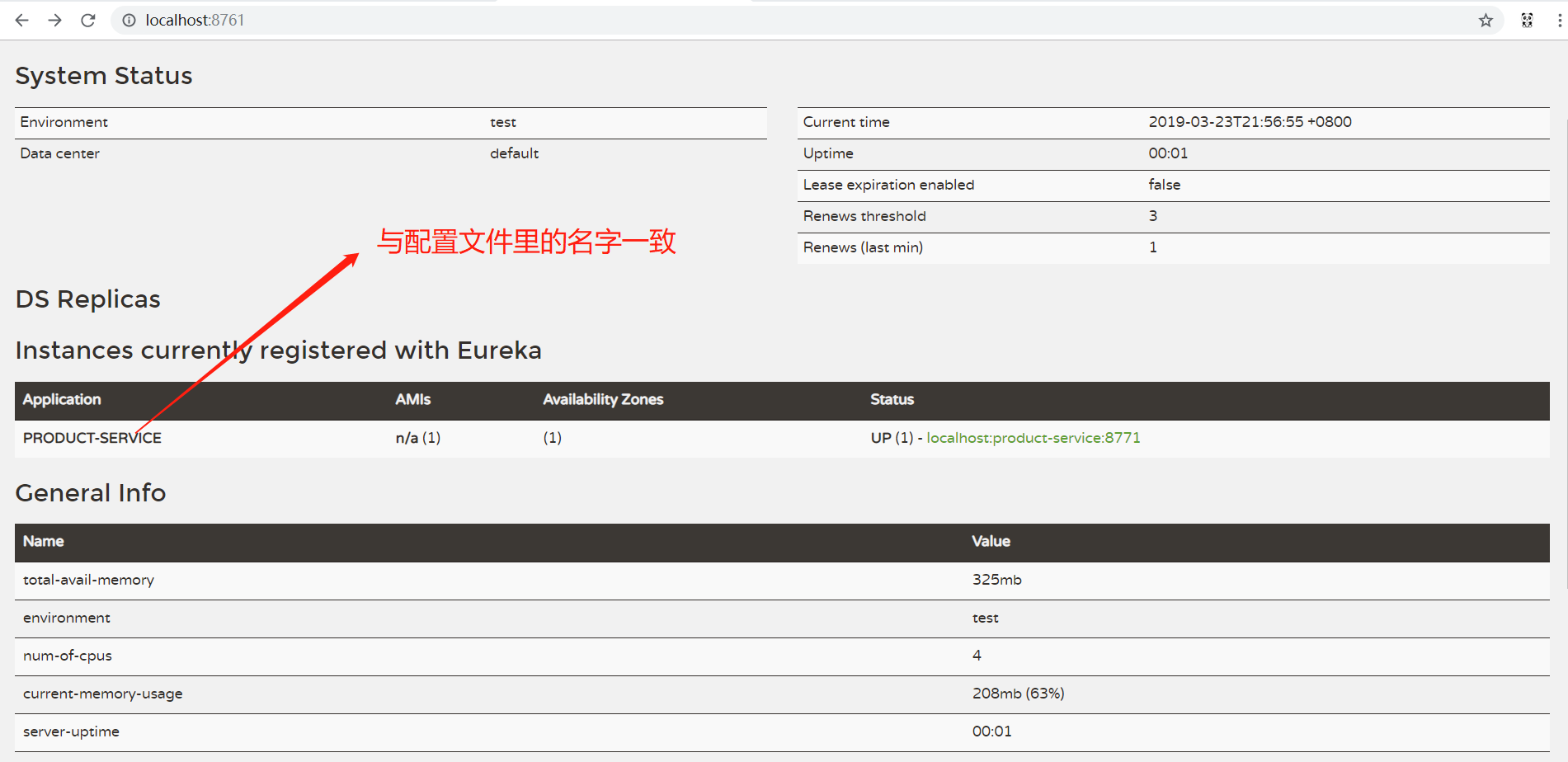Select the 2019-03-23T21:56:55 +0800 timestamp
1568x762 pixels.
coord(1250,122)
